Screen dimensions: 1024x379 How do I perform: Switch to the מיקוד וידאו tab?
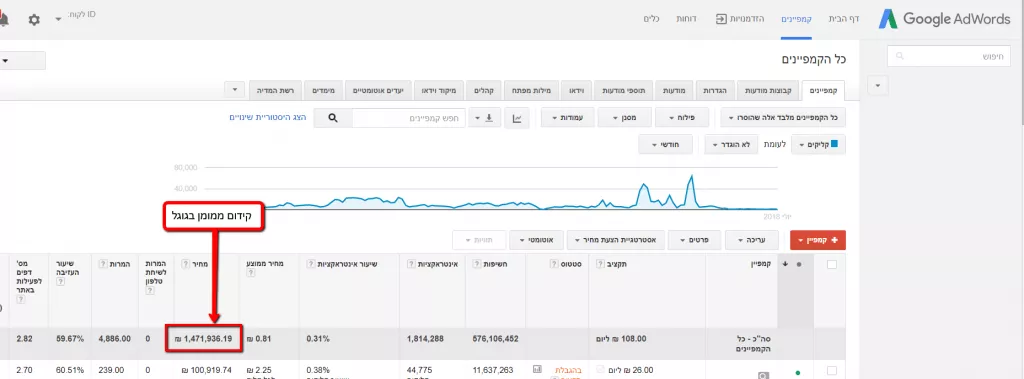tap(439, 90)
